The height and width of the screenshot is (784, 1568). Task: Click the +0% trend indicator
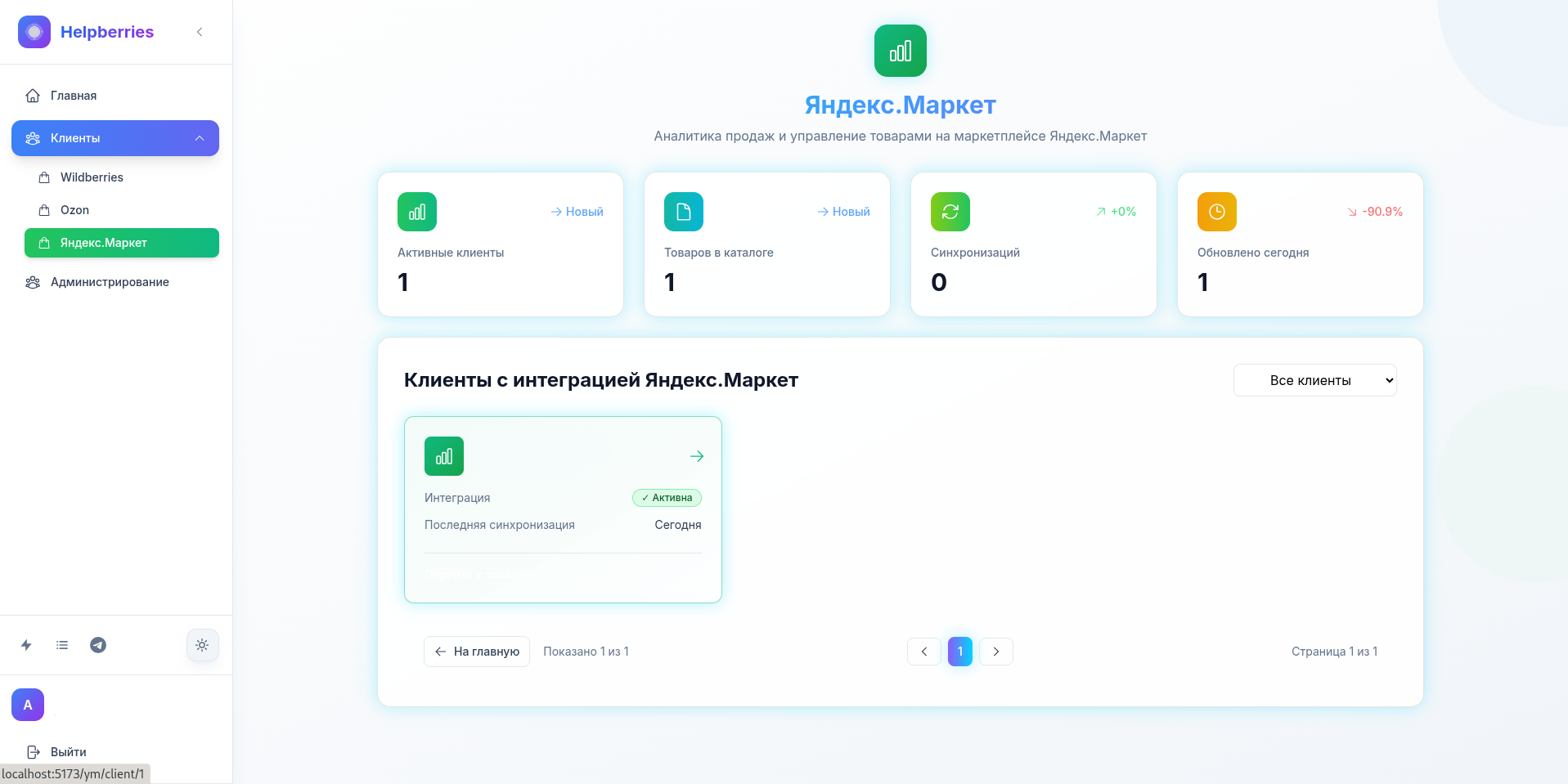pos(1116,212)
